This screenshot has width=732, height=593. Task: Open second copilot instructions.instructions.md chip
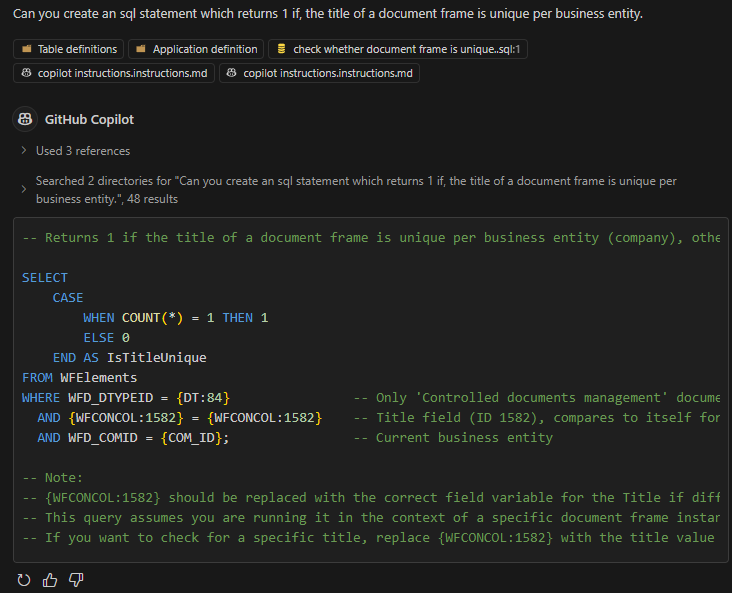click(x=319, y=73)
